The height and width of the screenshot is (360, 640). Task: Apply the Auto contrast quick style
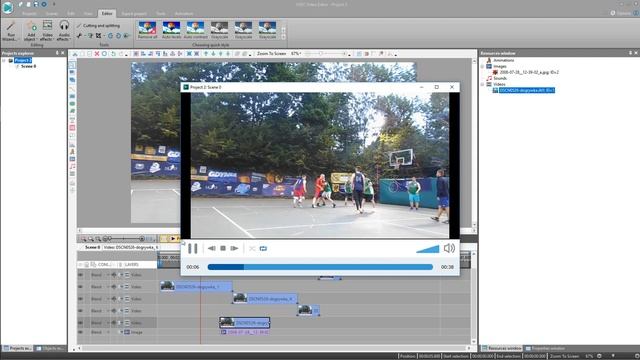(196, 30)
